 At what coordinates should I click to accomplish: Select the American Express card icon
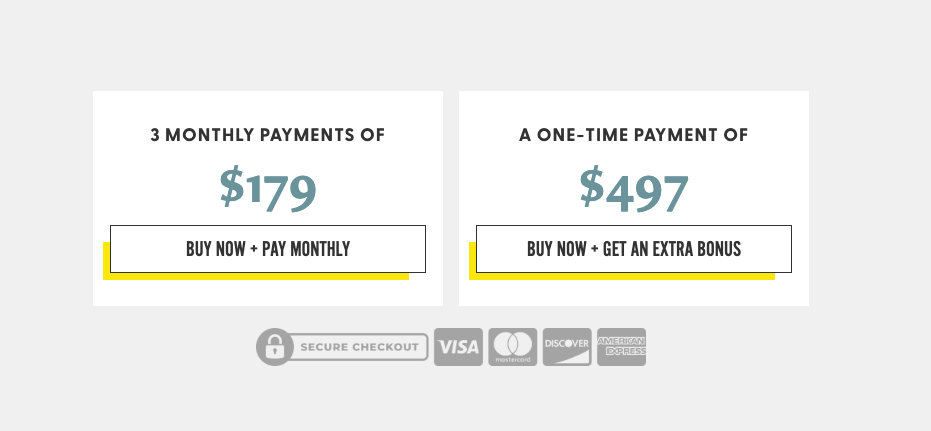[x=621, y=347]
